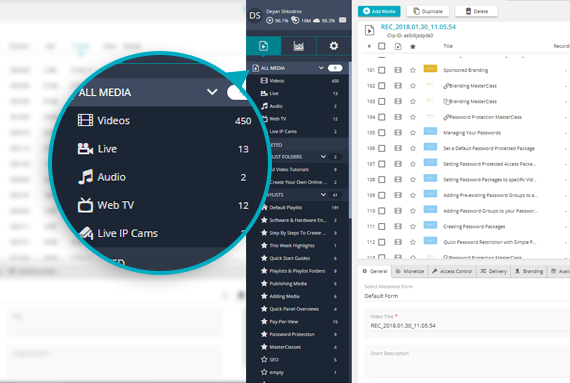Image resolution: width=570 pixels, height=383 pixels.
Task: Click the Duplicate button
Action: click(x=428, y=11)
